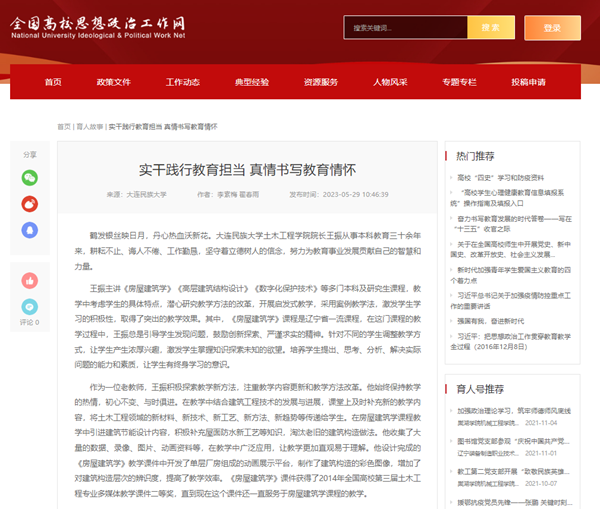Viewport: 600px width, 509px height.
Task: Open the 资源服务 navigation item
Action: [321, 82]
